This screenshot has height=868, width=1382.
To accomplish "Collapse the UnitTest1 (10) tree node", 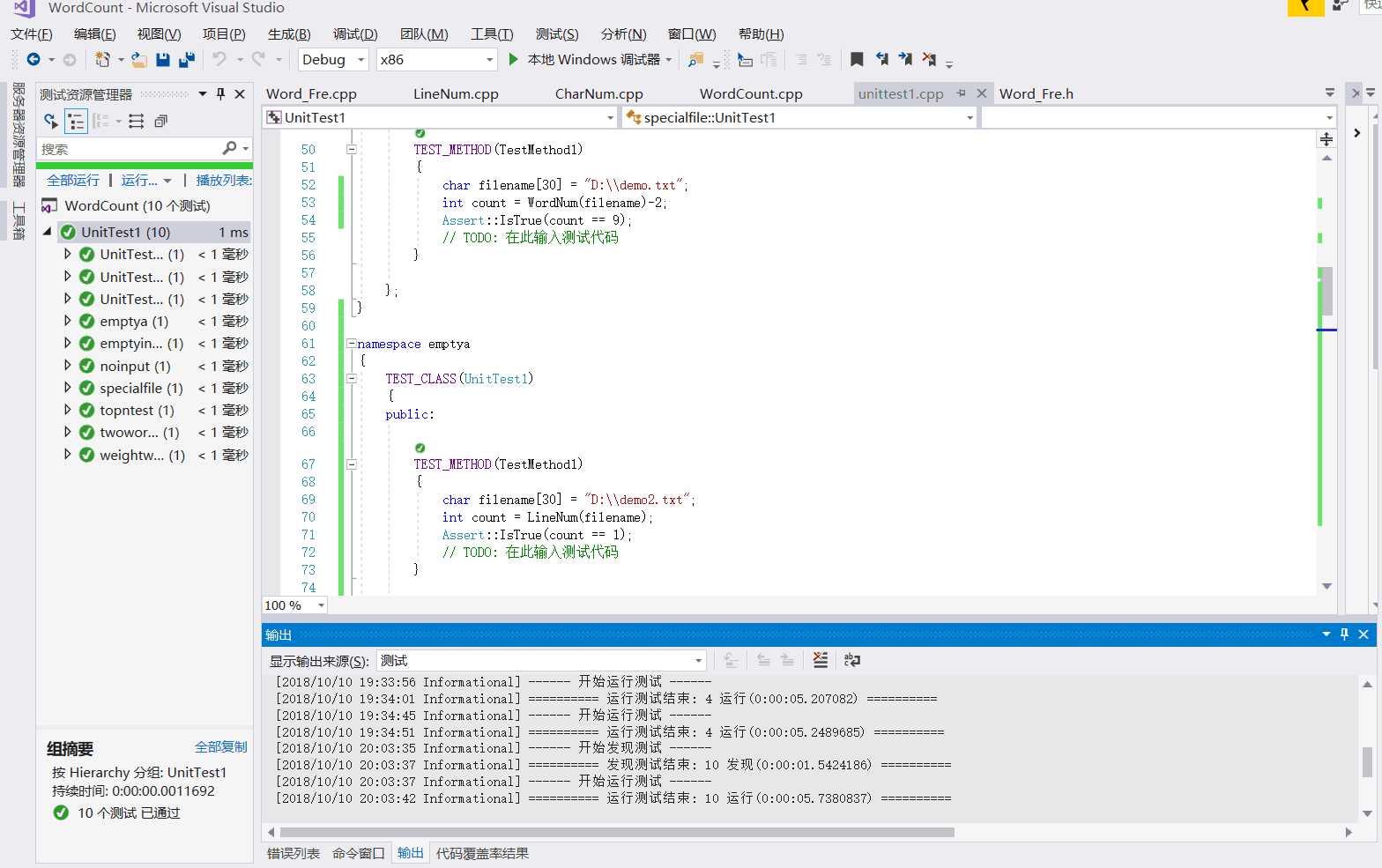I will (48, 232).
